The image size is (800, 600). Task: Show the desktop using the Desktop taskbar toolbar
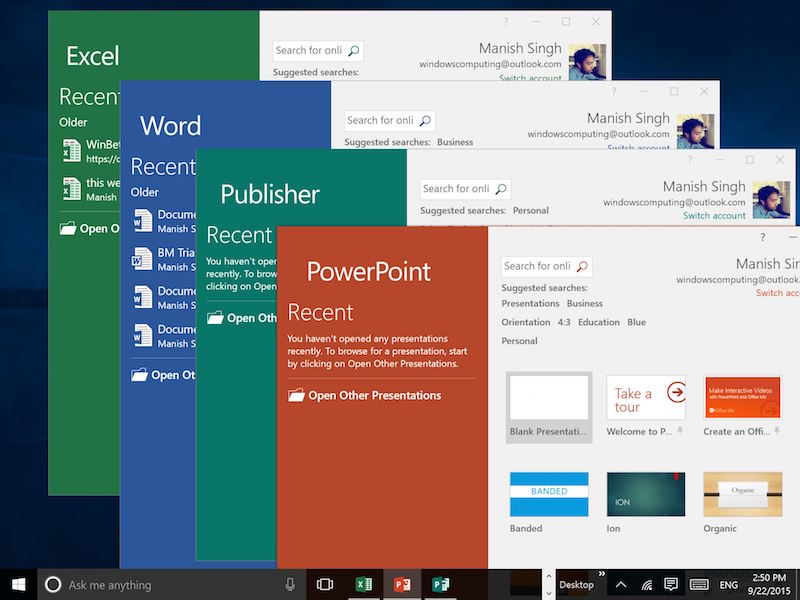[578, 584]
